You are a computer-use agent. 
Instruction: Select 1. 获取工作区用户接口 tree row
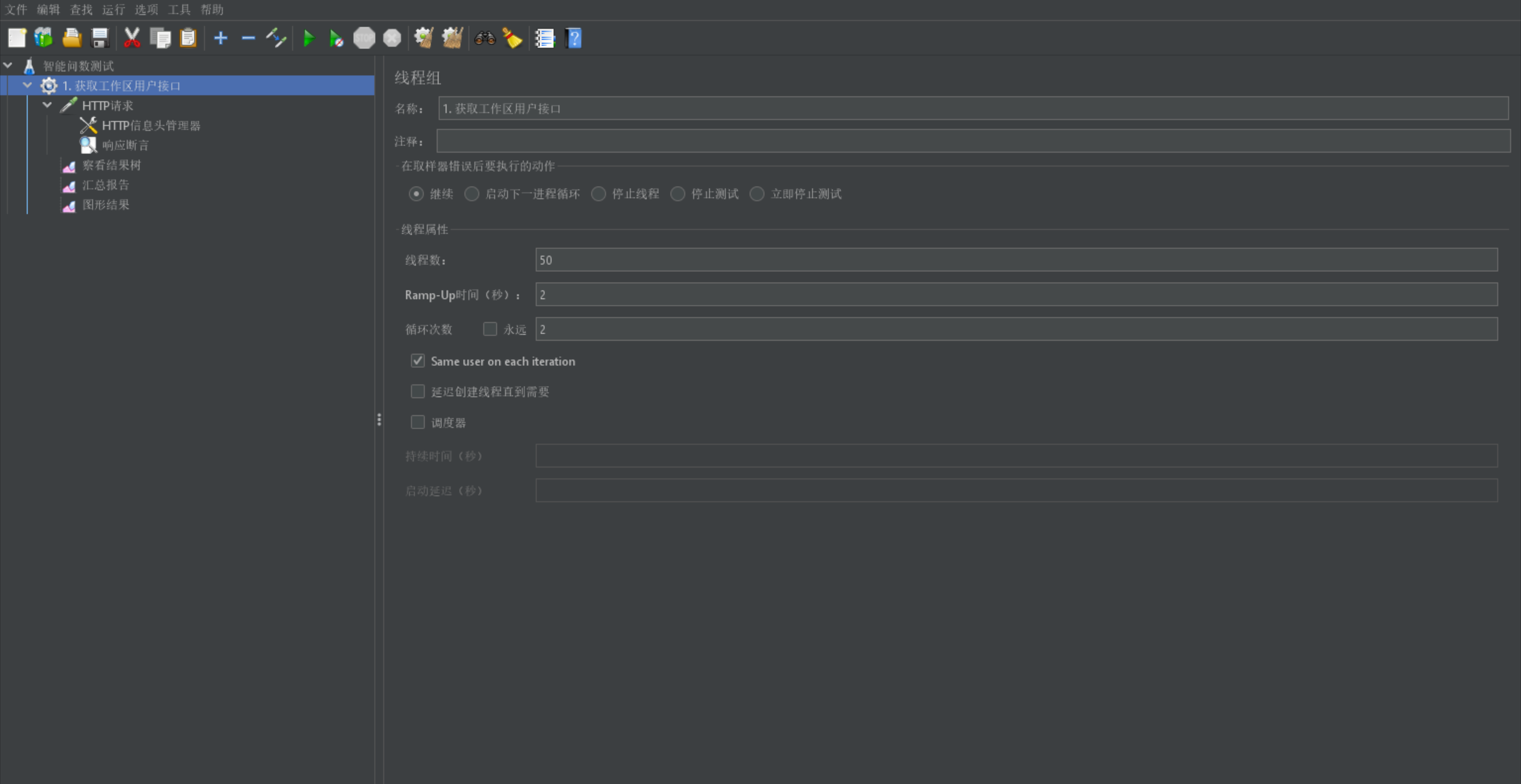187,85
